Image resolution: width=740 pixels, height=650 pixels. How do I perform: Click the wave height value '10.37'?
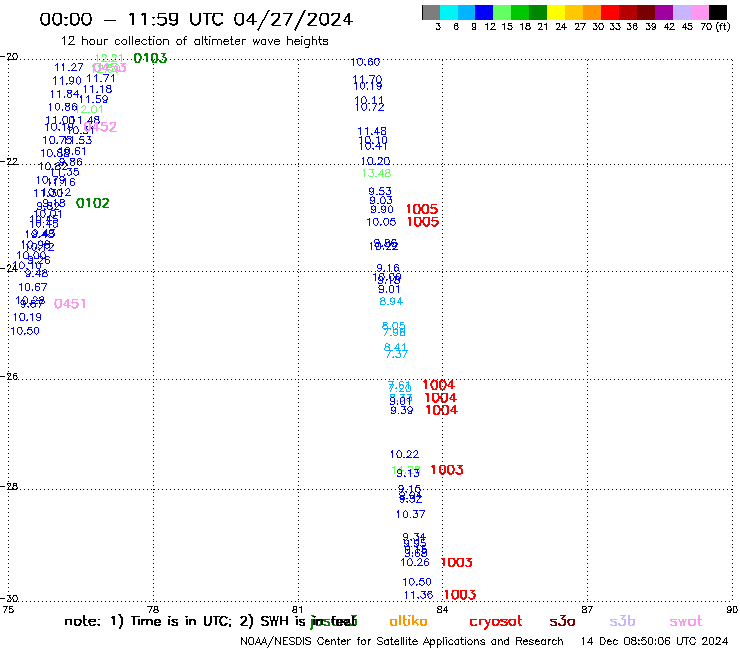tap(411, 514)
